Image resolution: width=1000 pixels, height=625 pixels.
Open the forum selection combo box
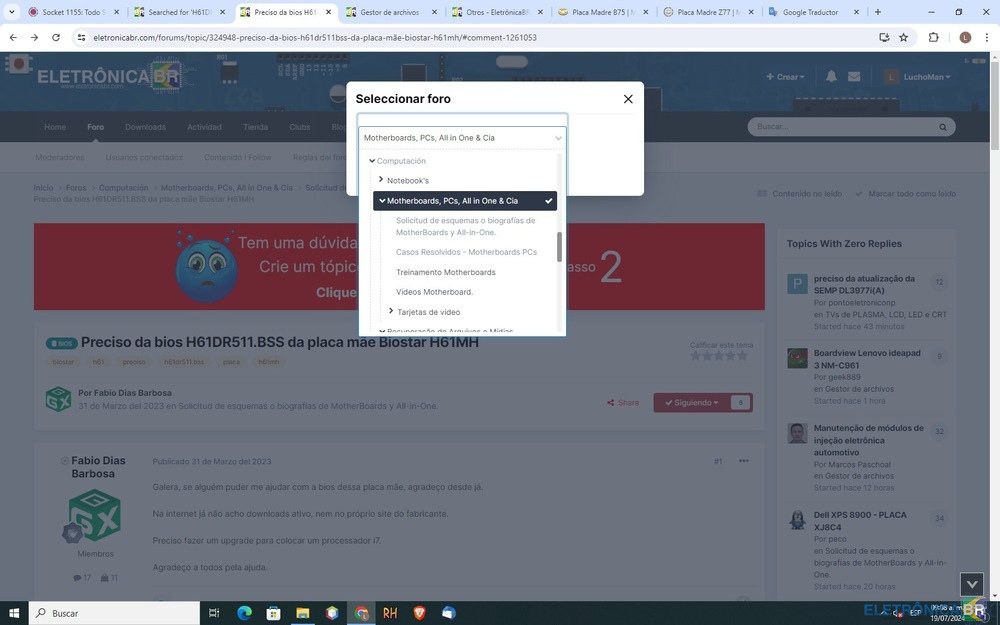462,138
